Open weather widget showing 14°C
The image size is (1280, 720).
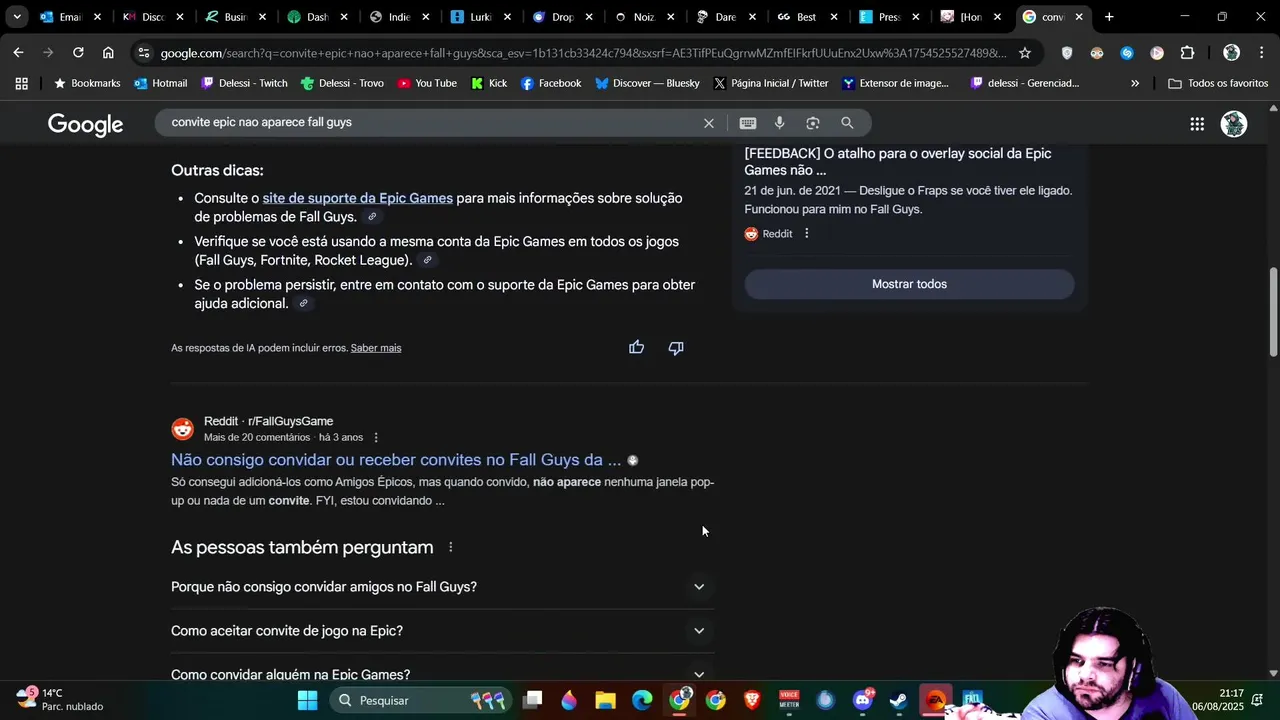pos(60,699)
